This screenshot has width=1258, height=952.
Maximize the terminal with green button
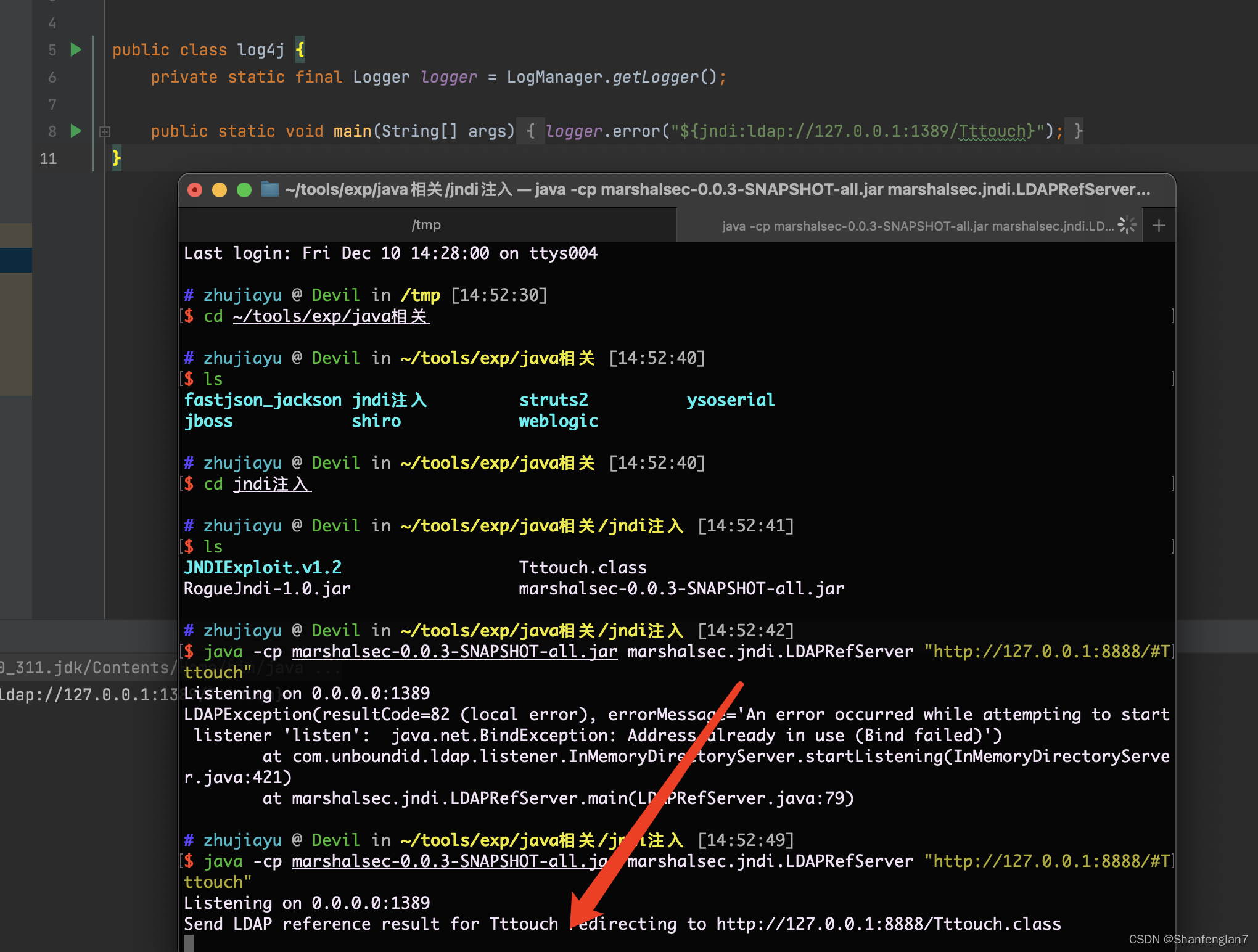click(244, 189)
